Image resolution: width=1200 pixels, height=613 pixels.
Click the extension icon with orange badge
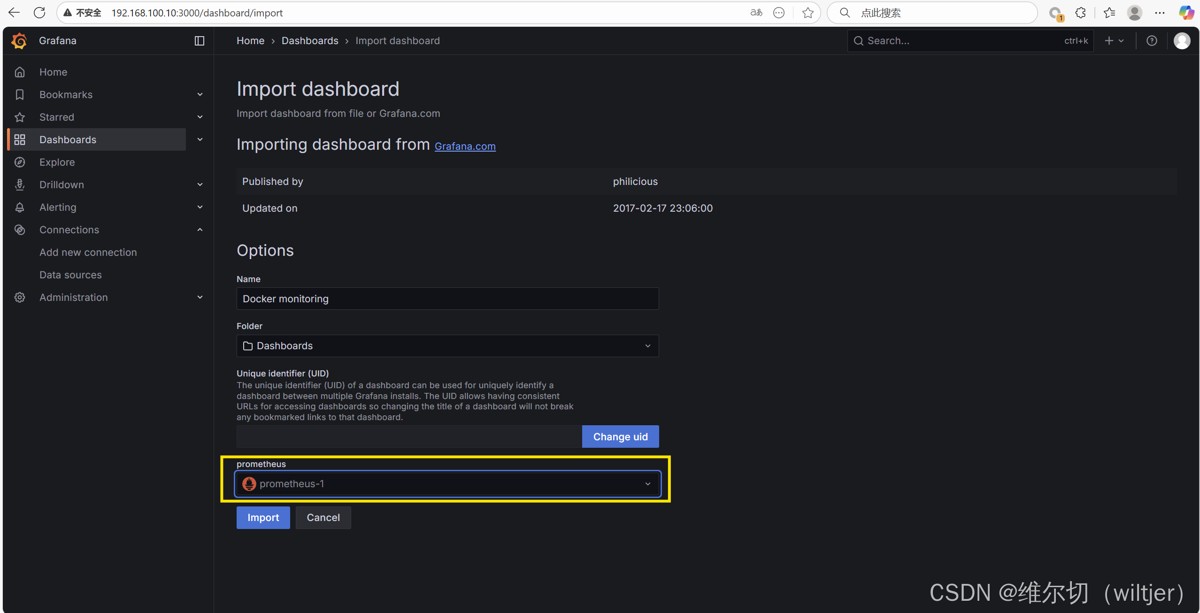point(1056,13)
